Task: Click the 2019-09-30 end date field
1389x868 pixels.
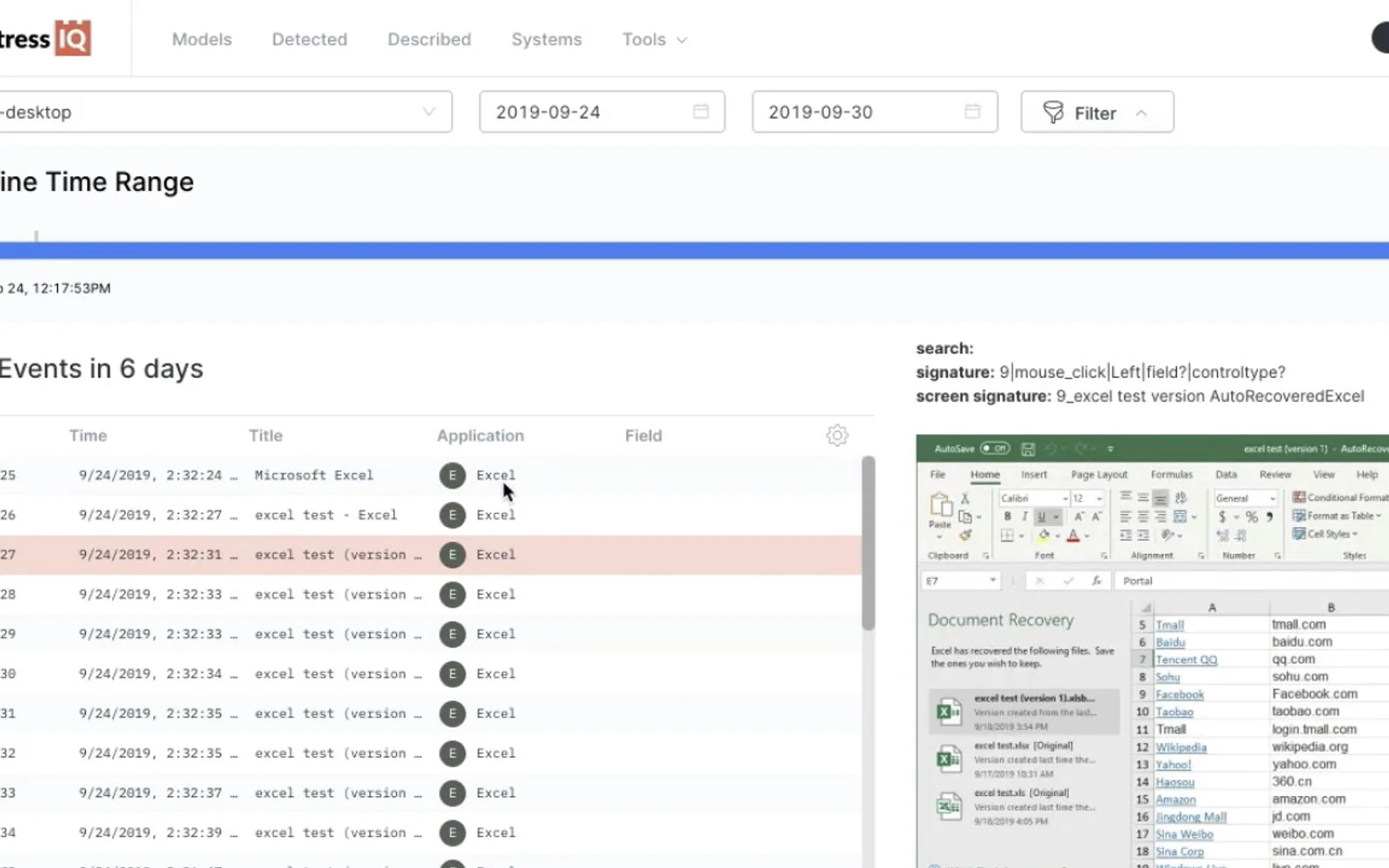Action: point(874,112)
